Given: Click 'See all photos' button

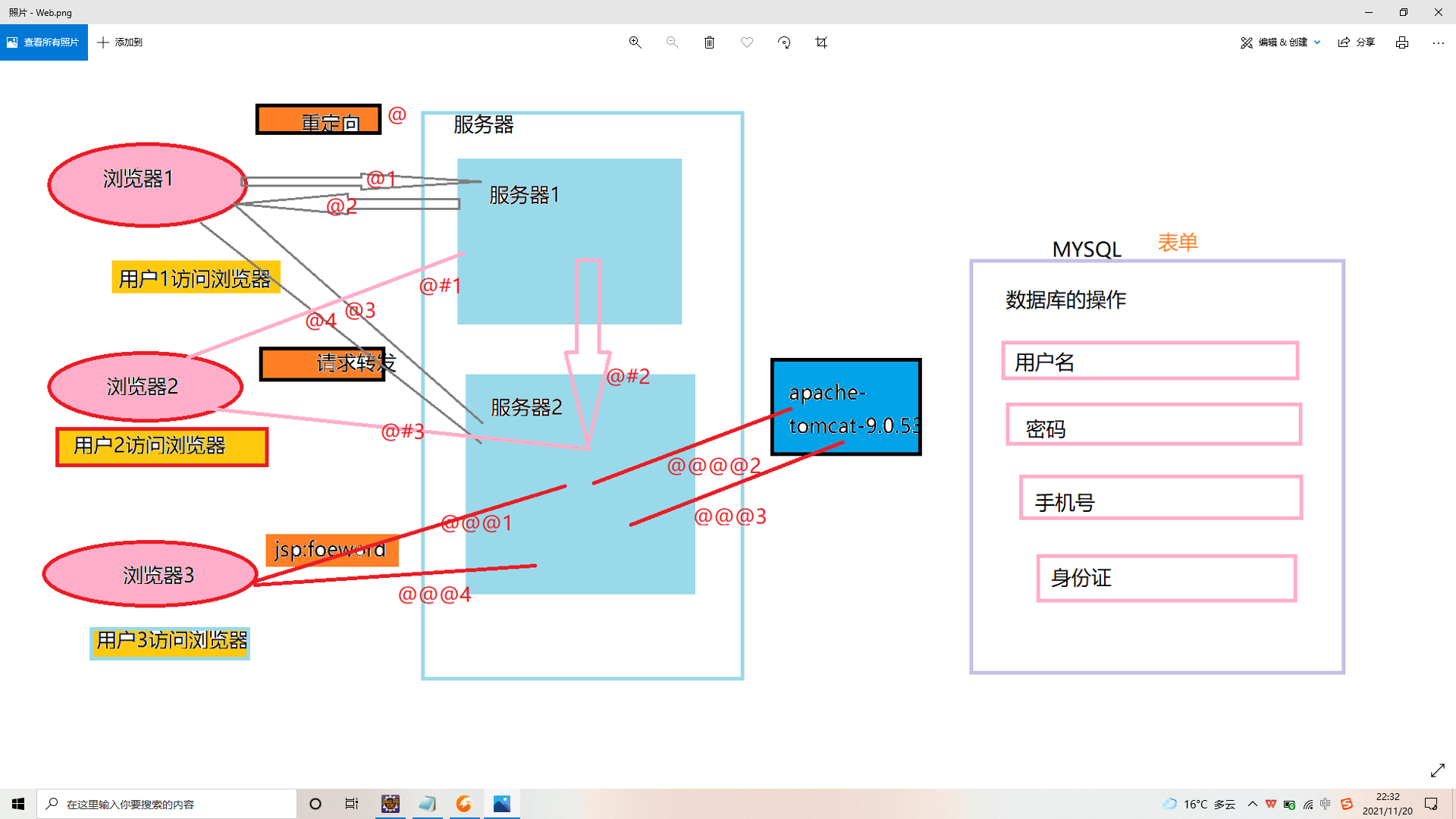Looking at the screenshot, I should coord(44,42).
